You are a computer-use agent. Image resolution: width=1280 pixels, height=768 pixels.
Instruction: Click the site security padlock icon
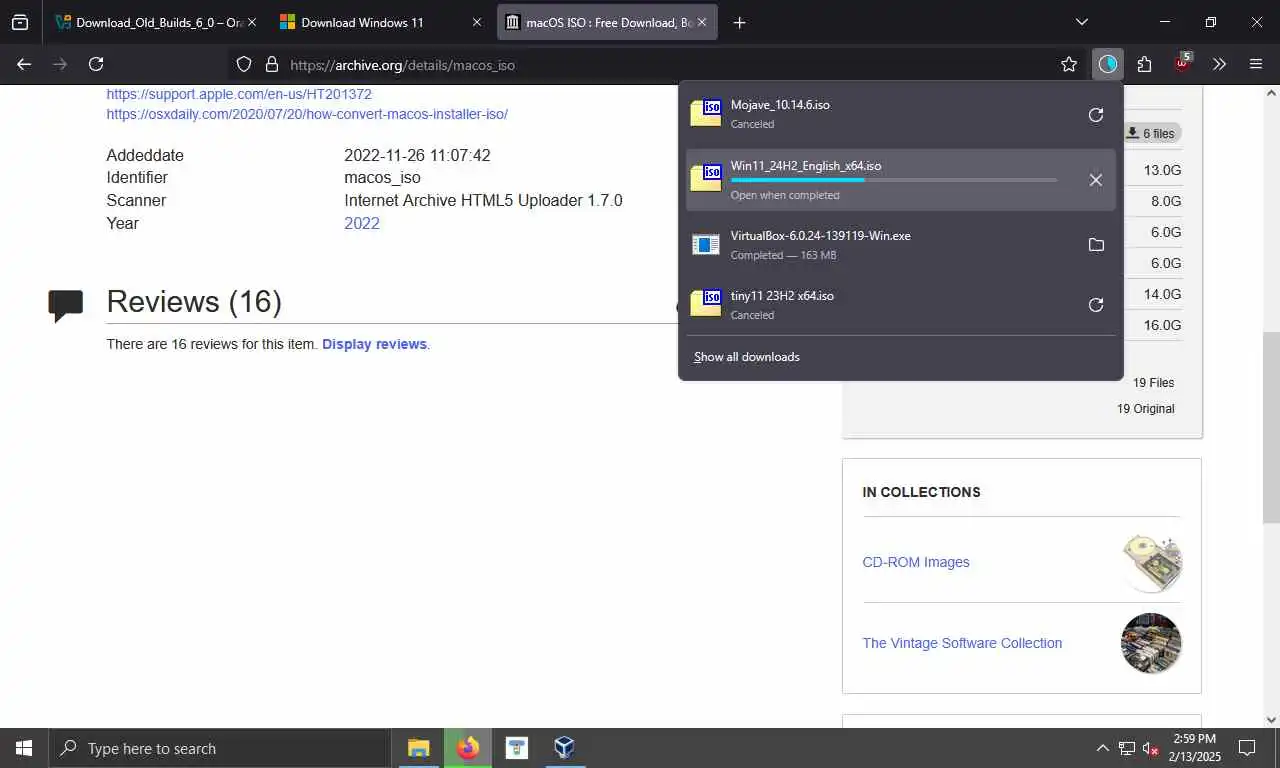click(x=271, y=64)
